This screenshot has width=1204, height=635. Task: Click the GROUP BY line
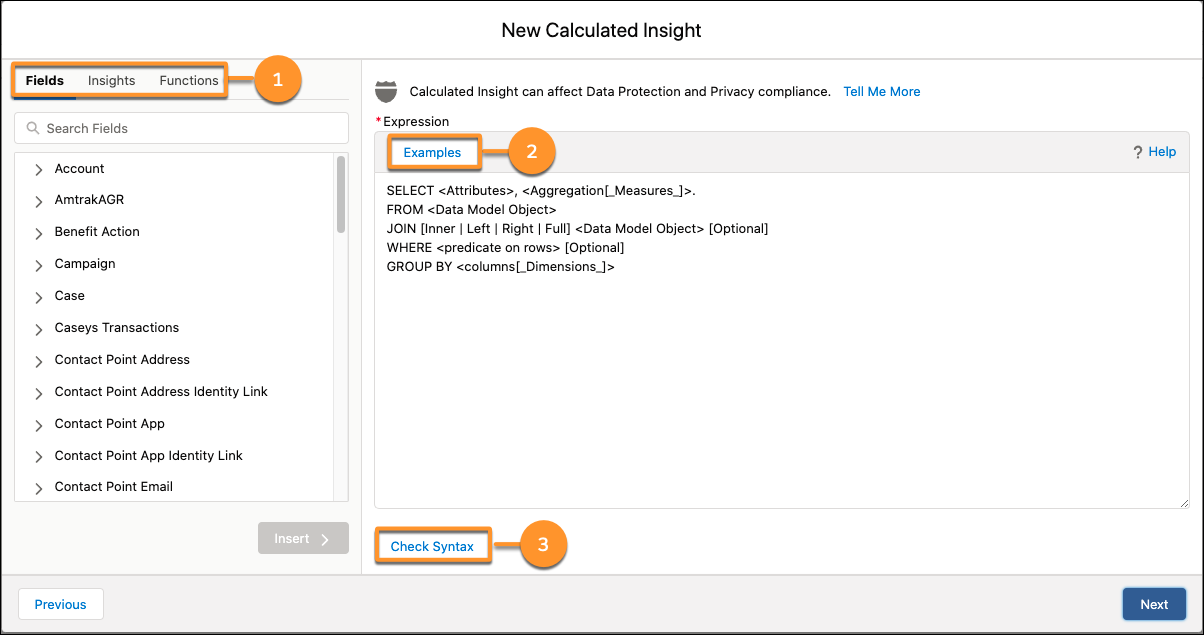click(500, 267)
